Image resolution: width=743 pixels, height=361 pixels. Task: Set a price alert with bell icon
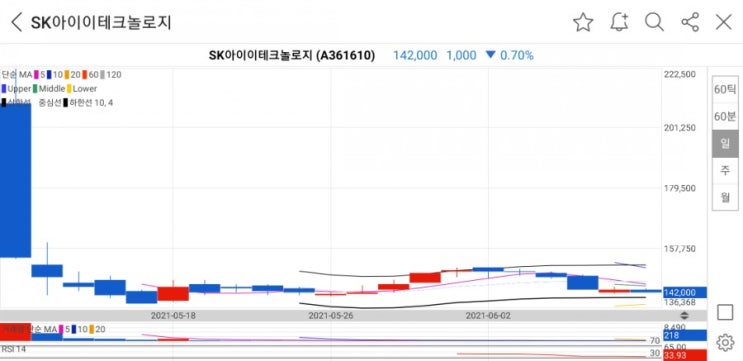[619, 22]
